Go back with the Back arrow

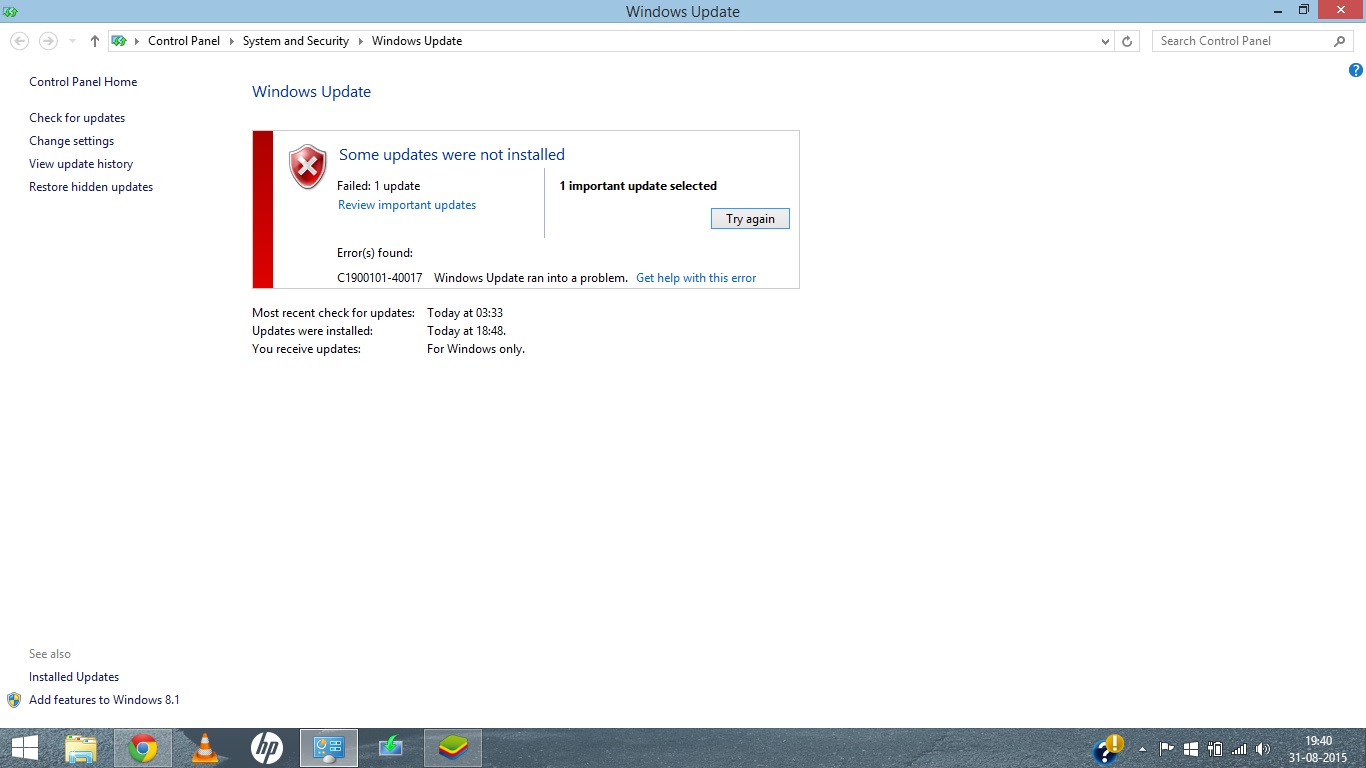19,41
